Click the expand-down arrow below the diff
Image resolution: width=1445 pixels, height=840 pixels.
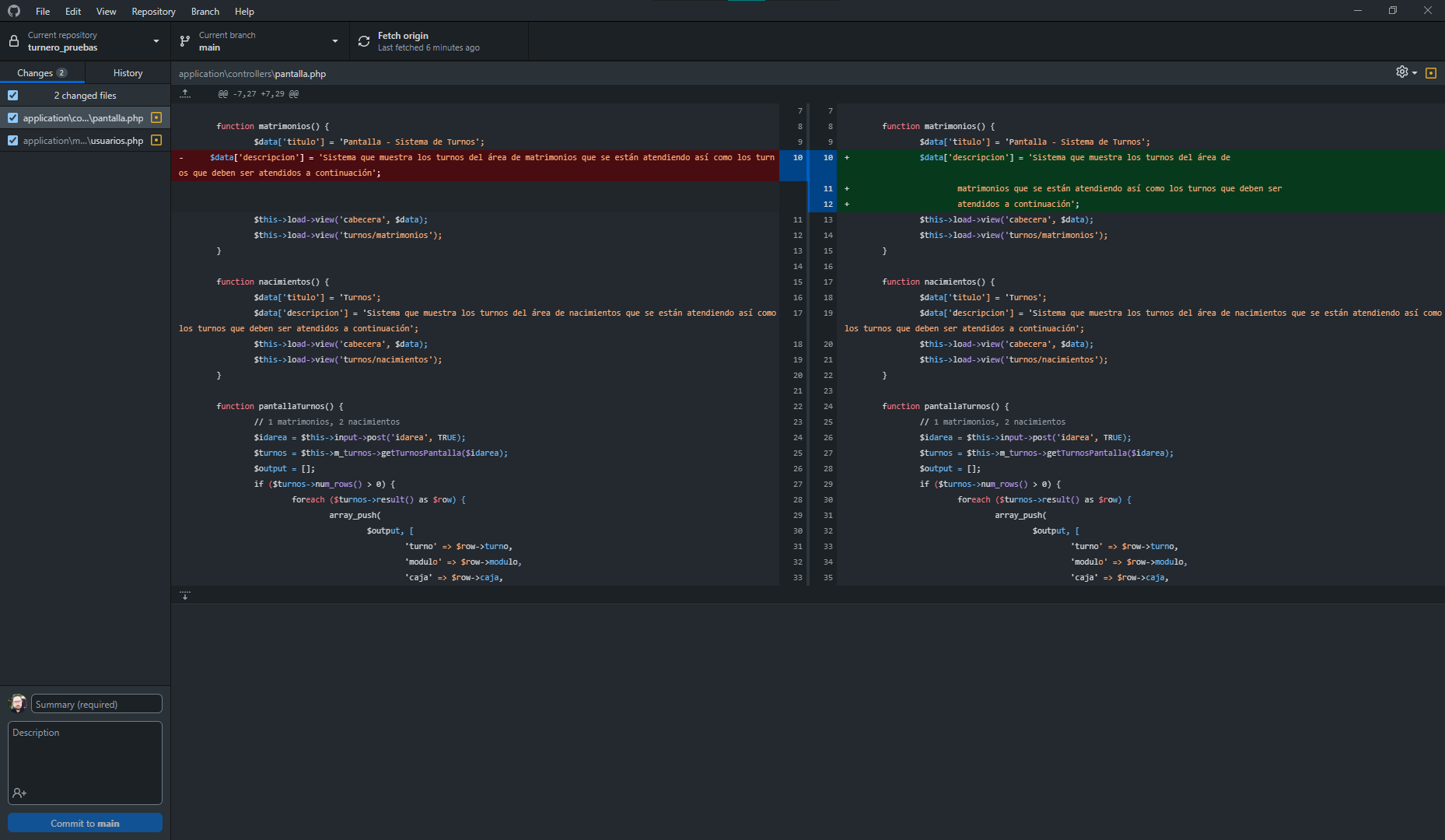coord(185,595)
